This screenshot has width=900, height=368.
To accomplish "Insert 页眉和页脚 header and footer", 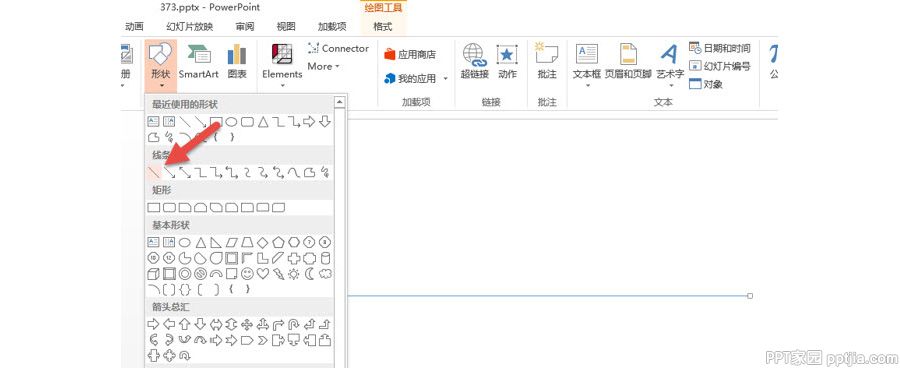I will [x=628, y=61].
